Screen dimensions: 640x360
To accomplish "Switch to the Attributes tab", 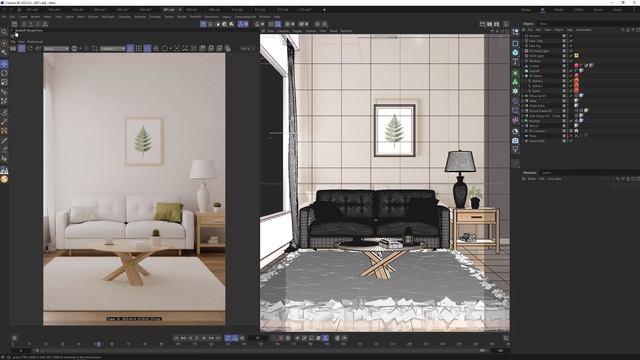I will [529, 173].
